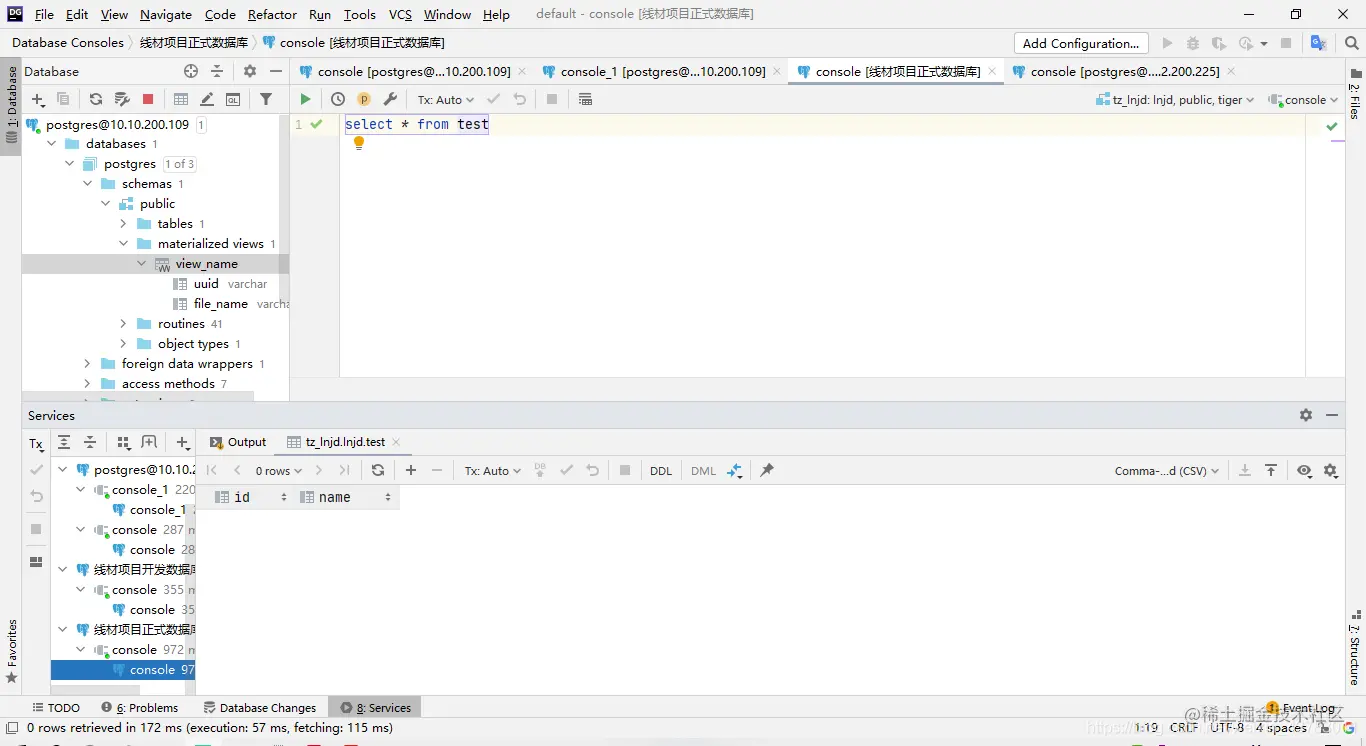Run the SQL query with Execute button
Screen dimensions: 1366x746
(305, 99)
